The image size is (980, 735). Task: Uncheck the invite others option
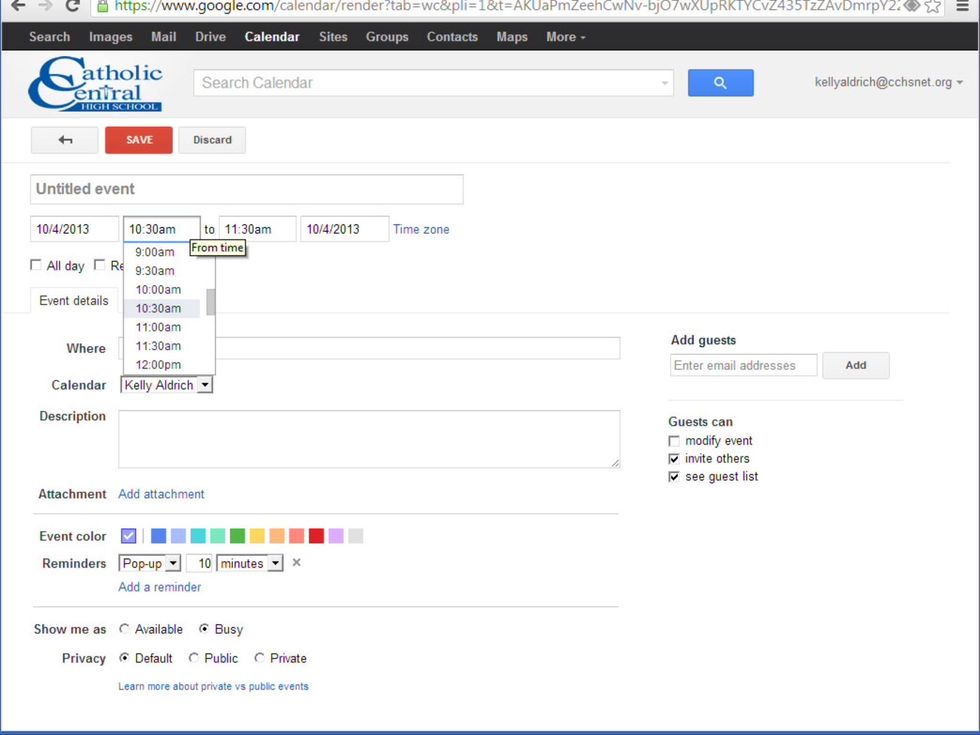(x=674, y=459)
